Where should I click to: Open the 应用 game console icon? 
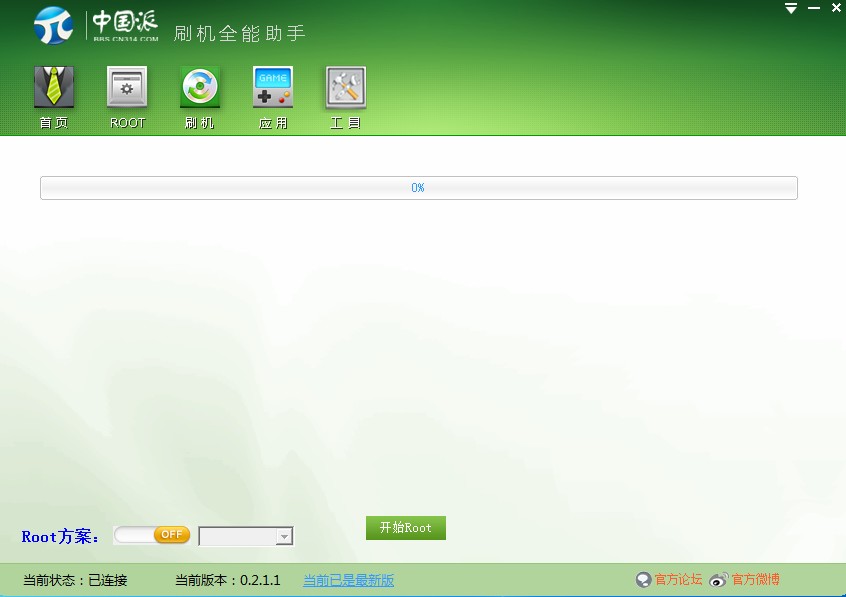click(x=272, y=87)
